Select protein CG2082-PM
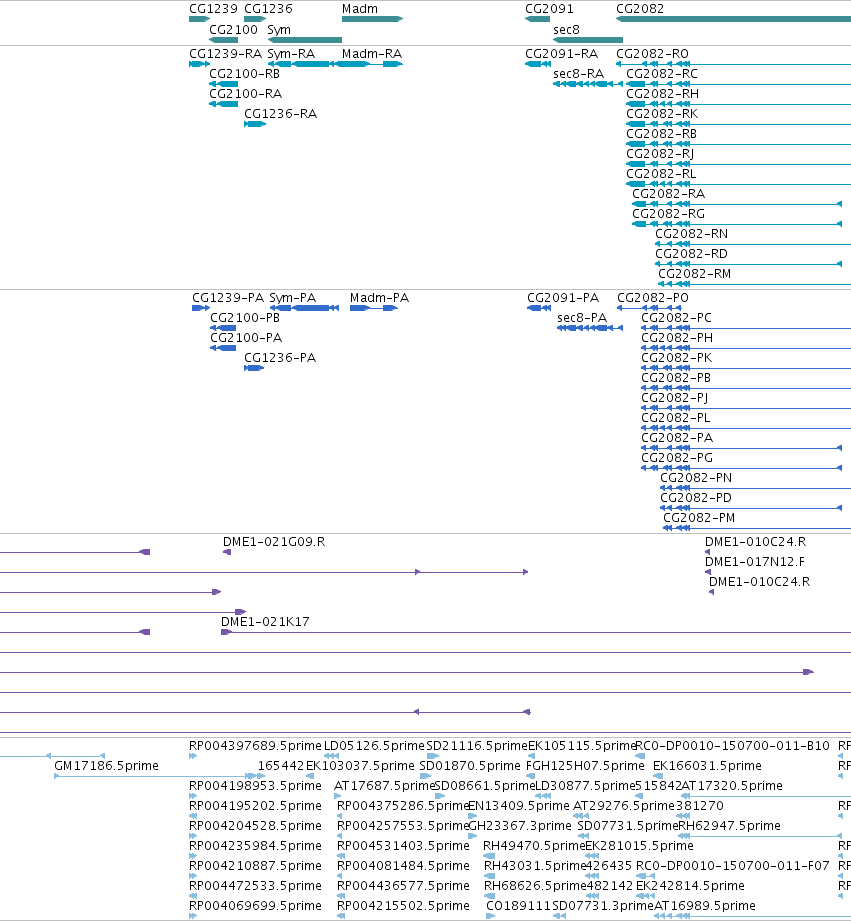 point(699,517)
